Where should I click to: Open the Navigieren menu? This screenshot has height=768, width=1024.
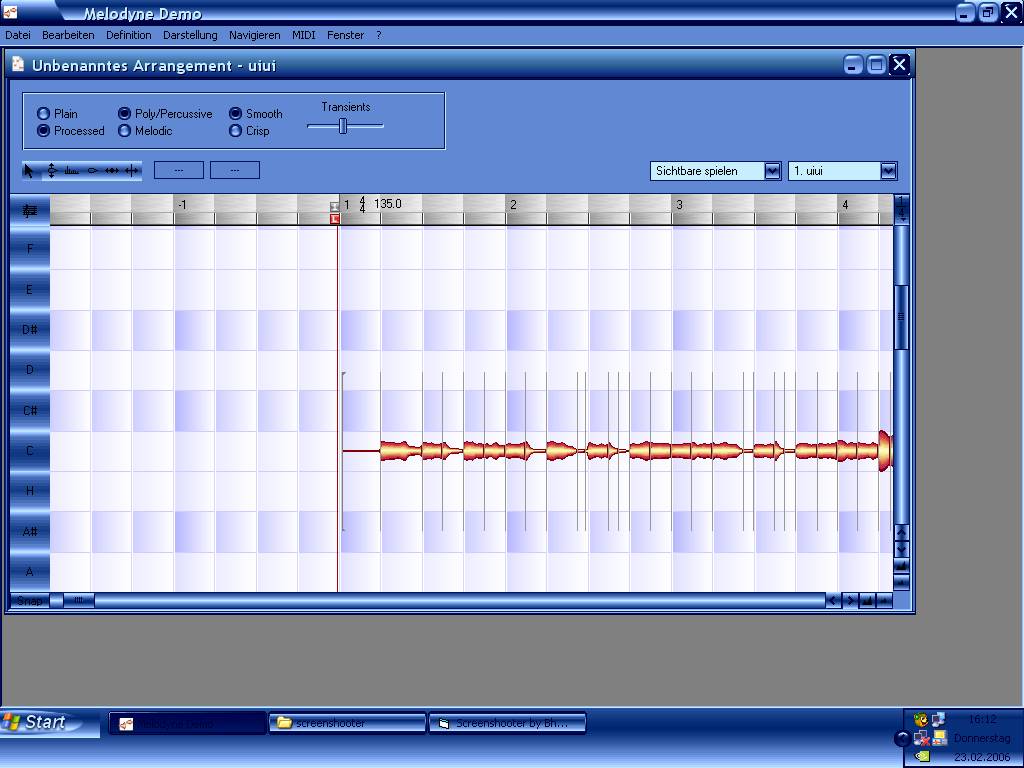pyautogui.click(x=255, y=35)
